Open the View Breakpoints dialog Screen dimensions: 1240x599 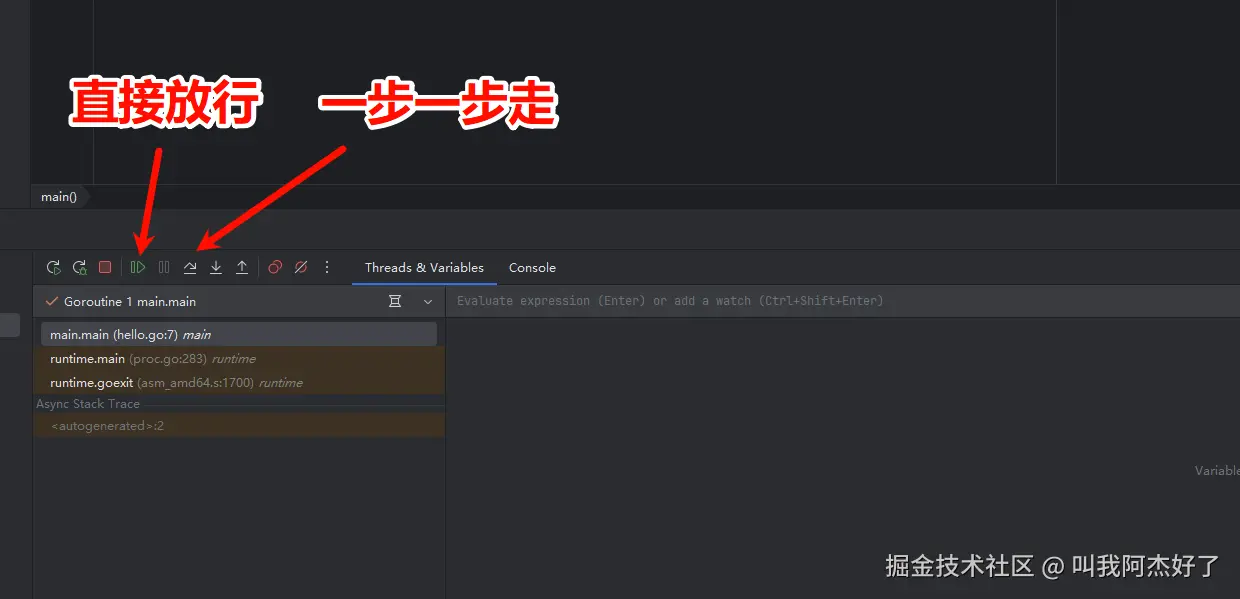(x=275, y=268)
